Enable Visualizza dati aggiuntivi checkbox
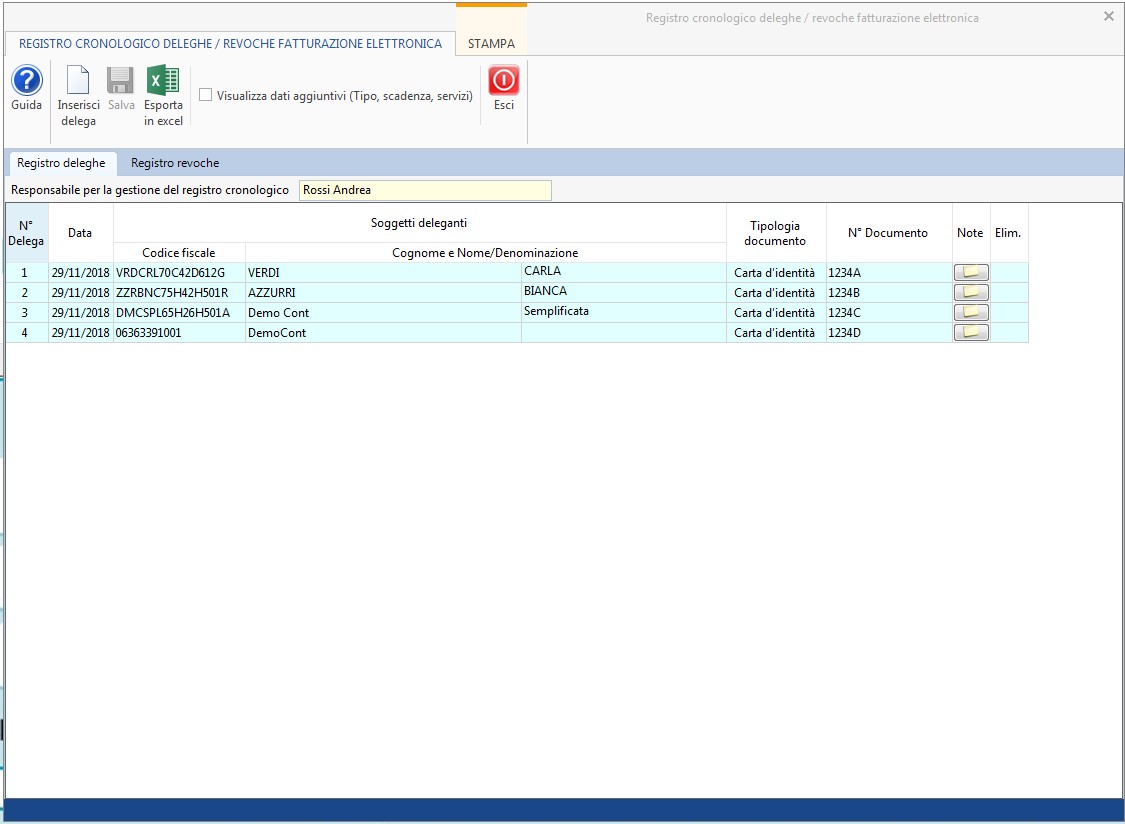This screenshot has height=824, width=1125. click(206, 96)
